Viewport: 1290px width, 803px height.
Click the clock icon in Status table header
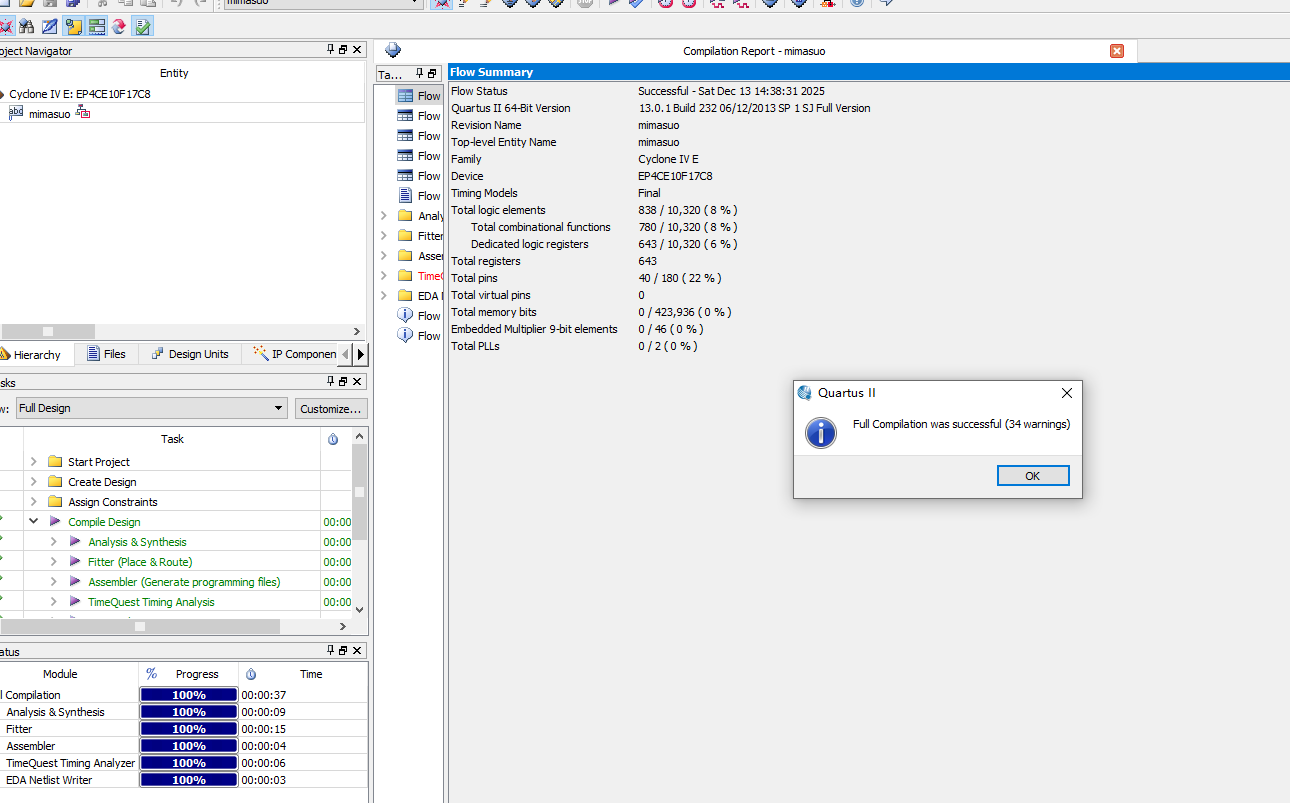pyautogui.click(x=251, y=674)
